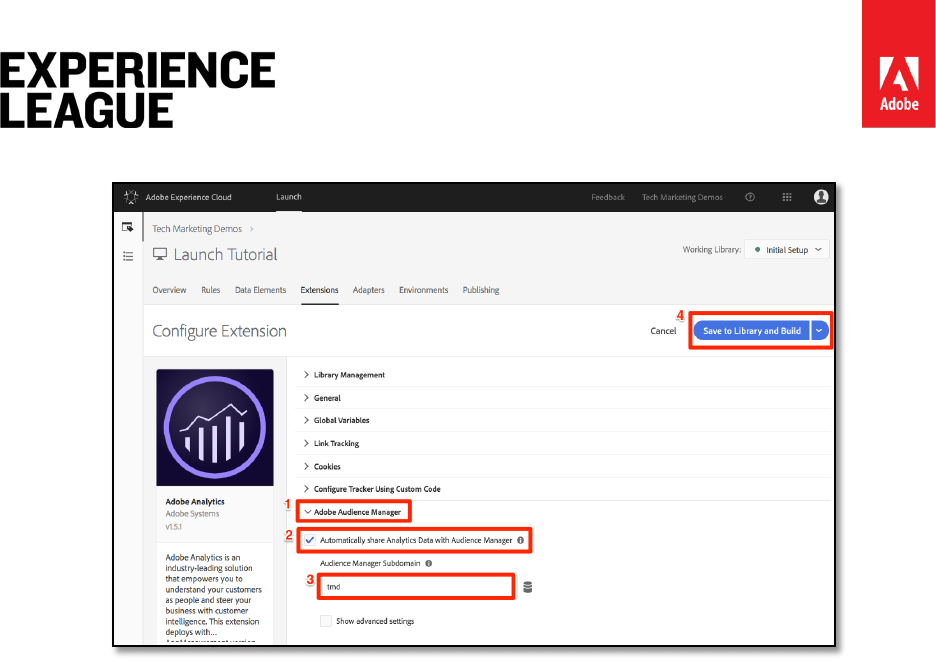Uncheck Automatically share Analytics Data checkbox
The image size is (936, 661).
pyautogui.click(x=310, y=540)
